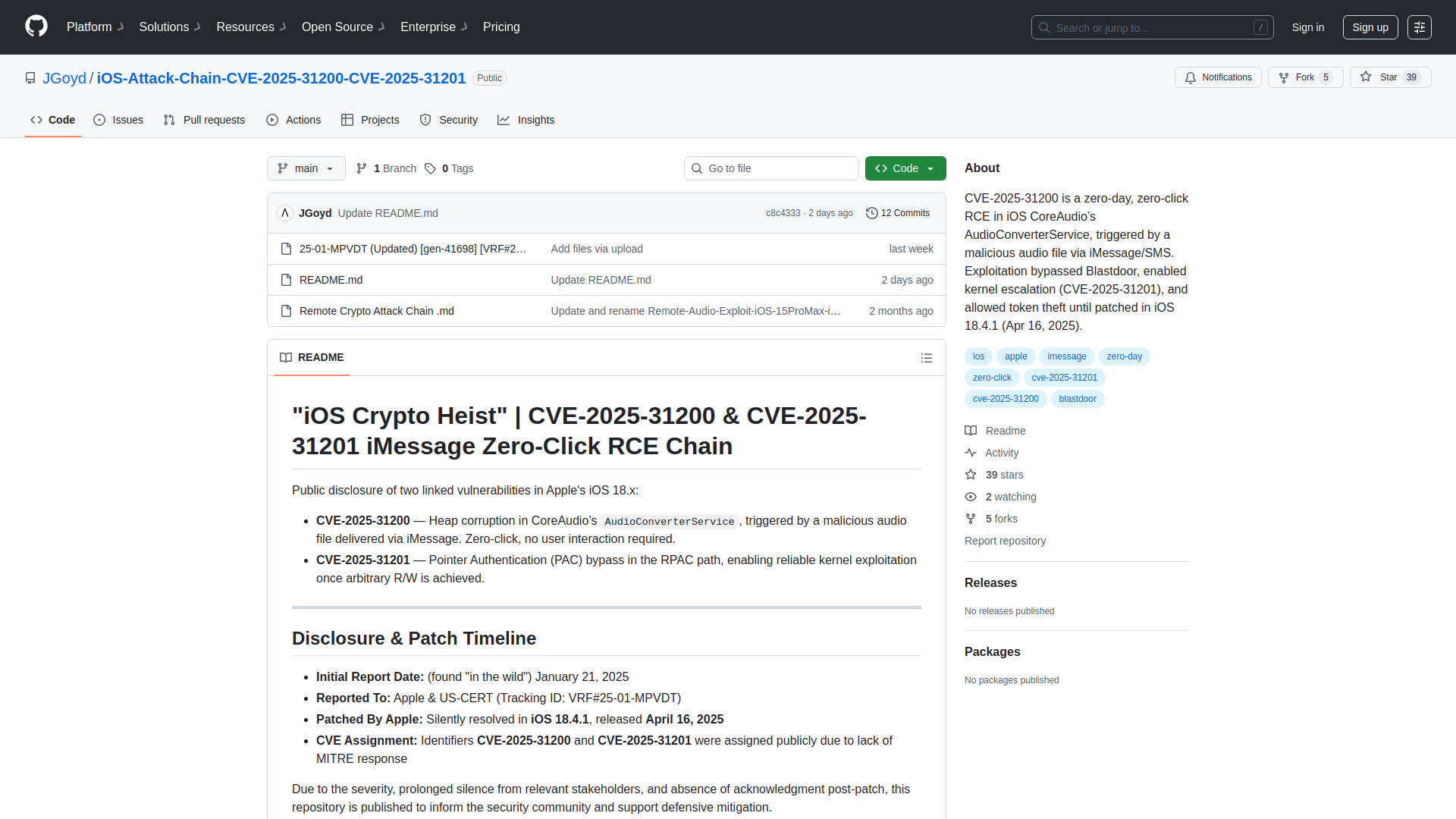The height and width of the screenshot is (819, 1456).
Task: Open the Actions workflows icon
Action: [x=271, y=120]
